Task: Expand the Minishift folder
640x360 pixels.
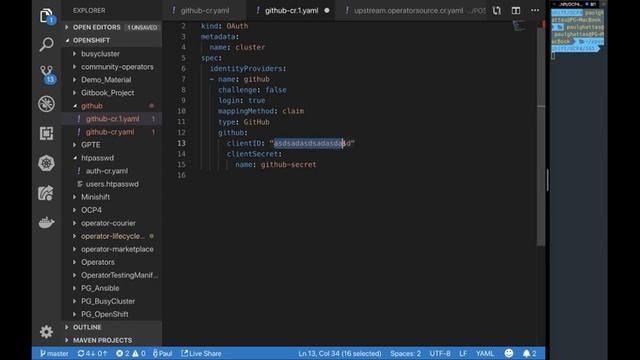Action: [112, 197]
